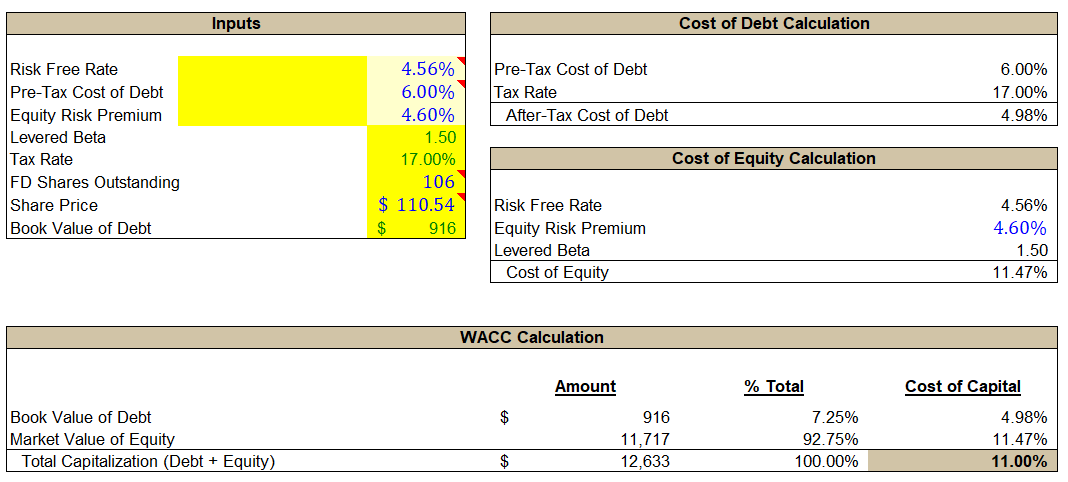Click Book Value of Debt label in WACC table
1068x482 pixels.
coord(80,417)
